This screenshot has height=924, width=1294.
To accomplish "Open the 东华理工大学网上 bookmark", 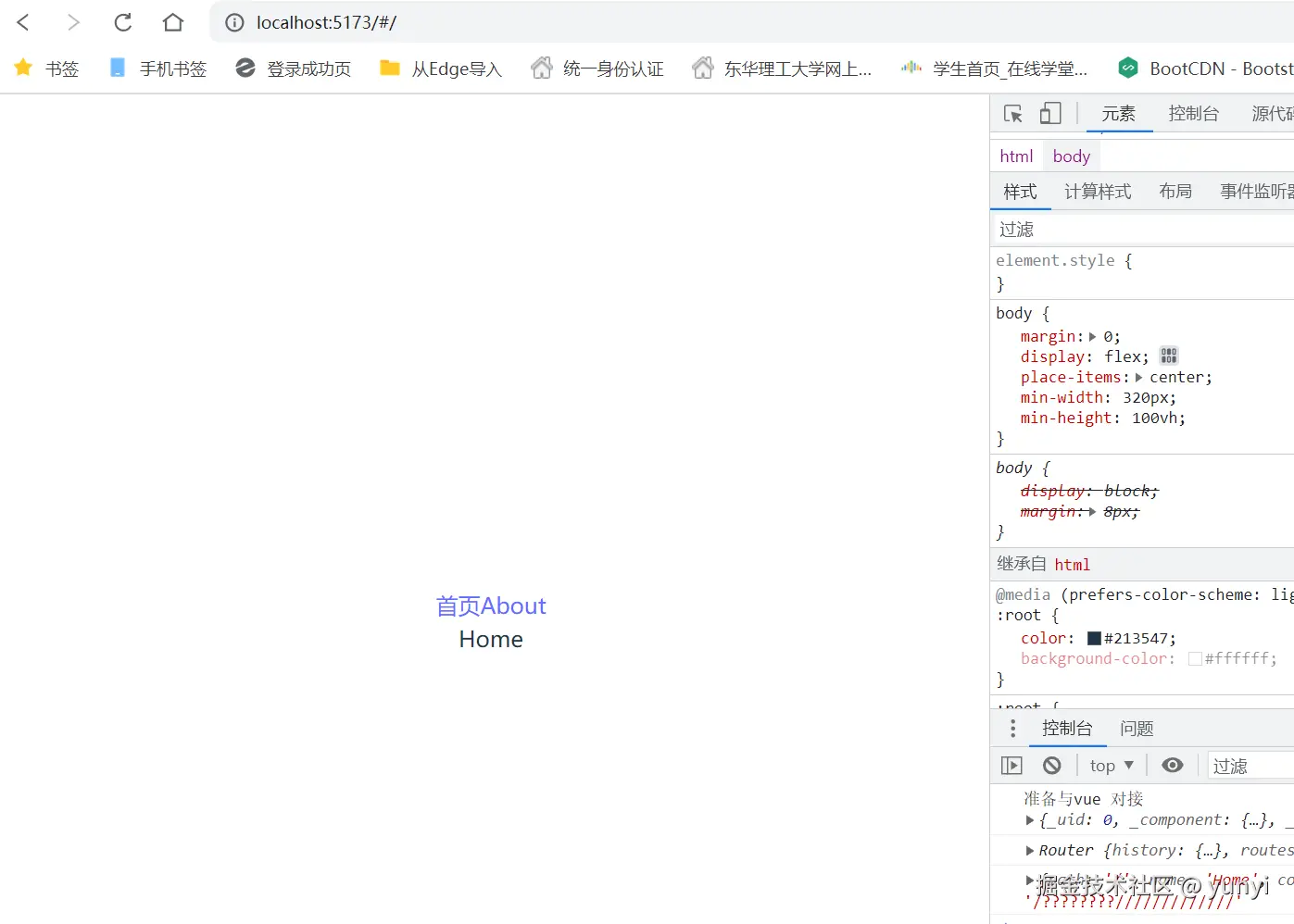I will (782, 69).
